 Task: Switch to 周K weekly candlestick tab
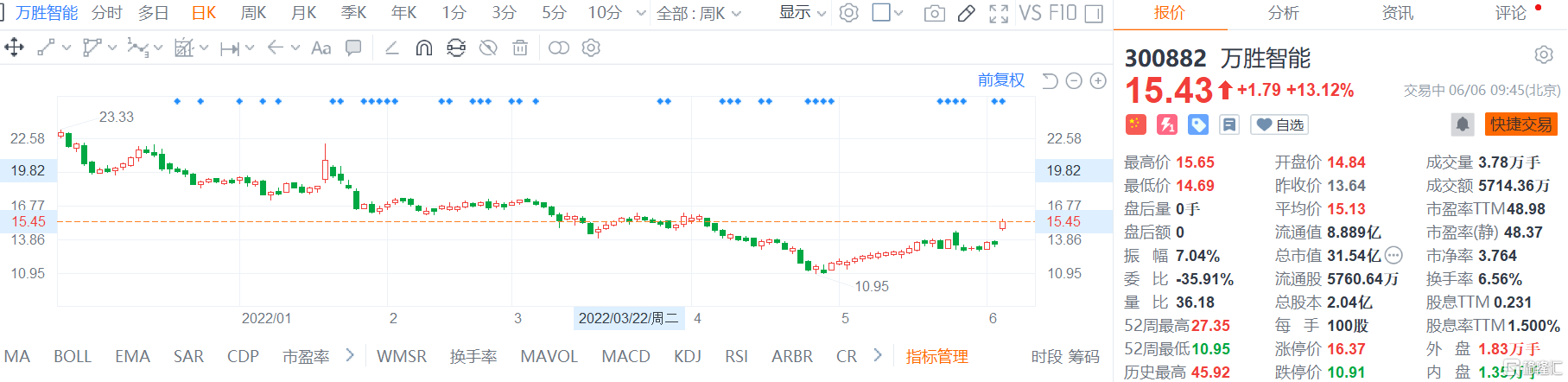point(253,13)
